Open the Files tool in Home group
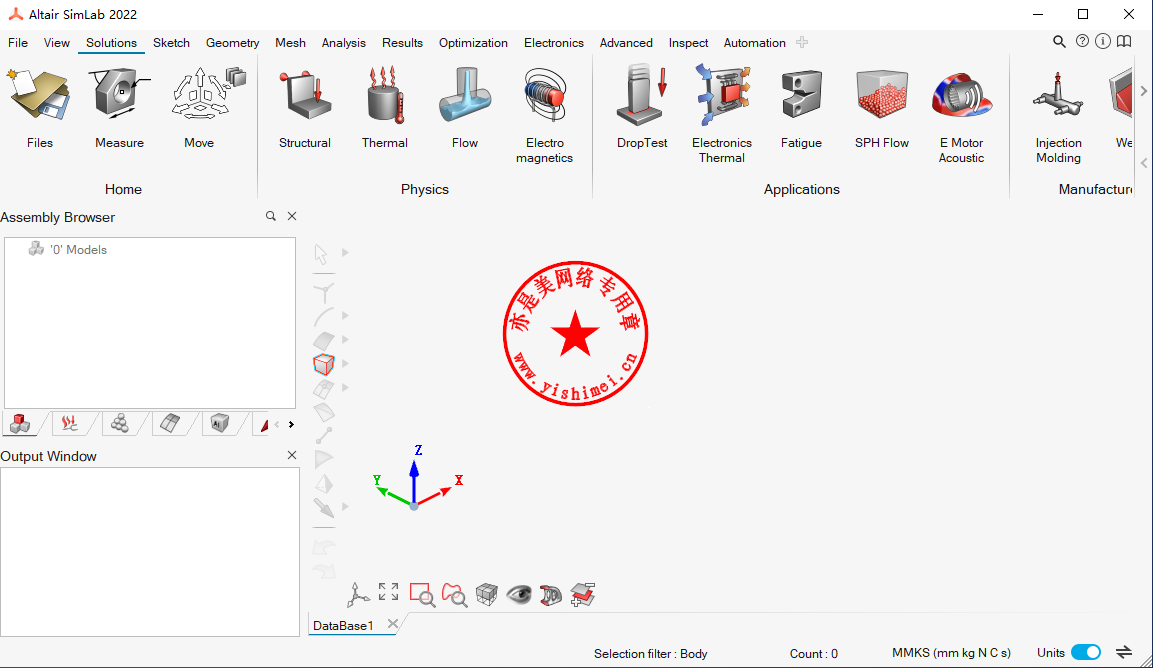1153x668 pixels. coord(40,107)
